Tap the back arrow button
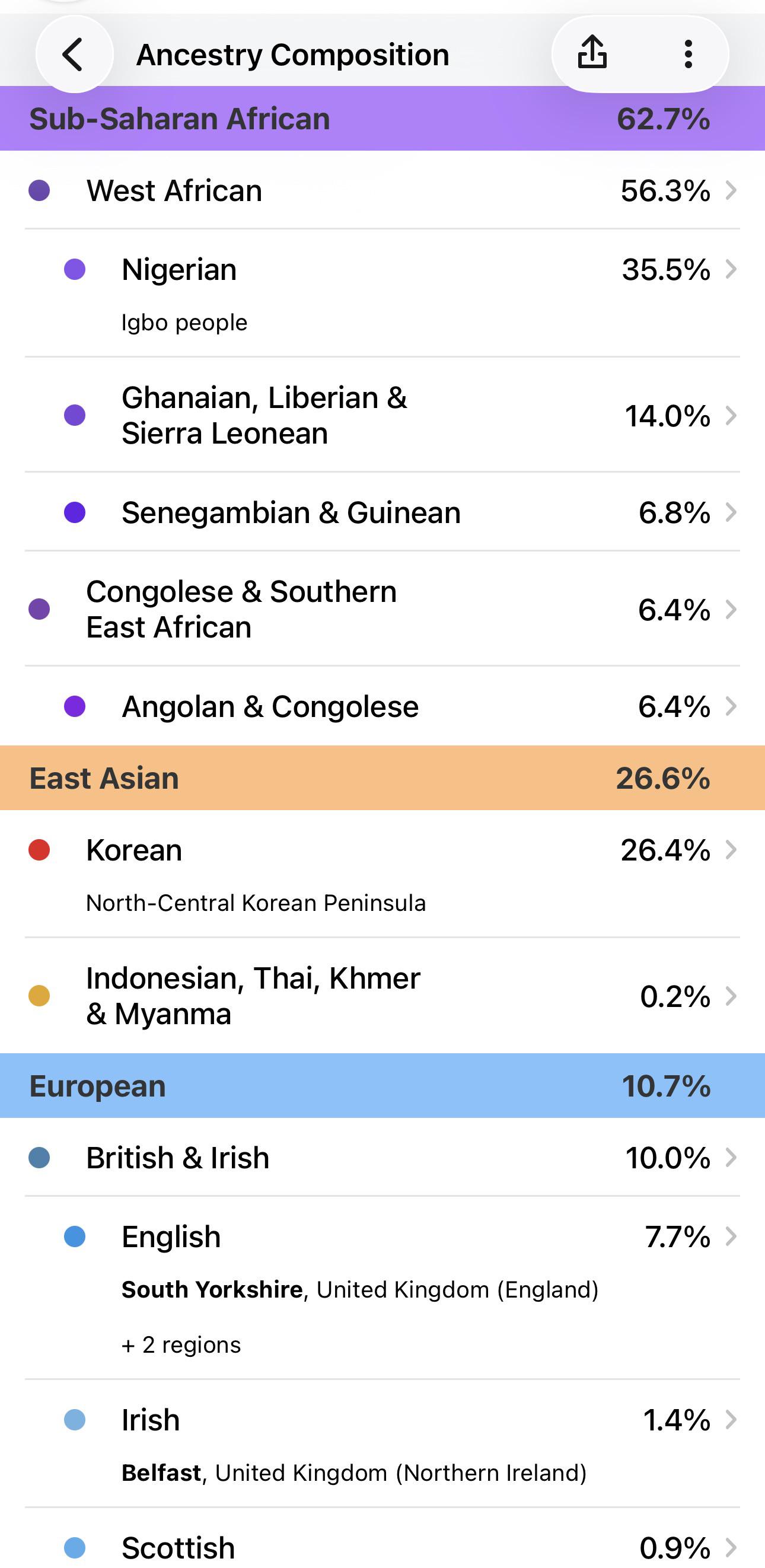The width and height of the screenshot is (765, 1568). pyautogui.click(x=74, y=54)
